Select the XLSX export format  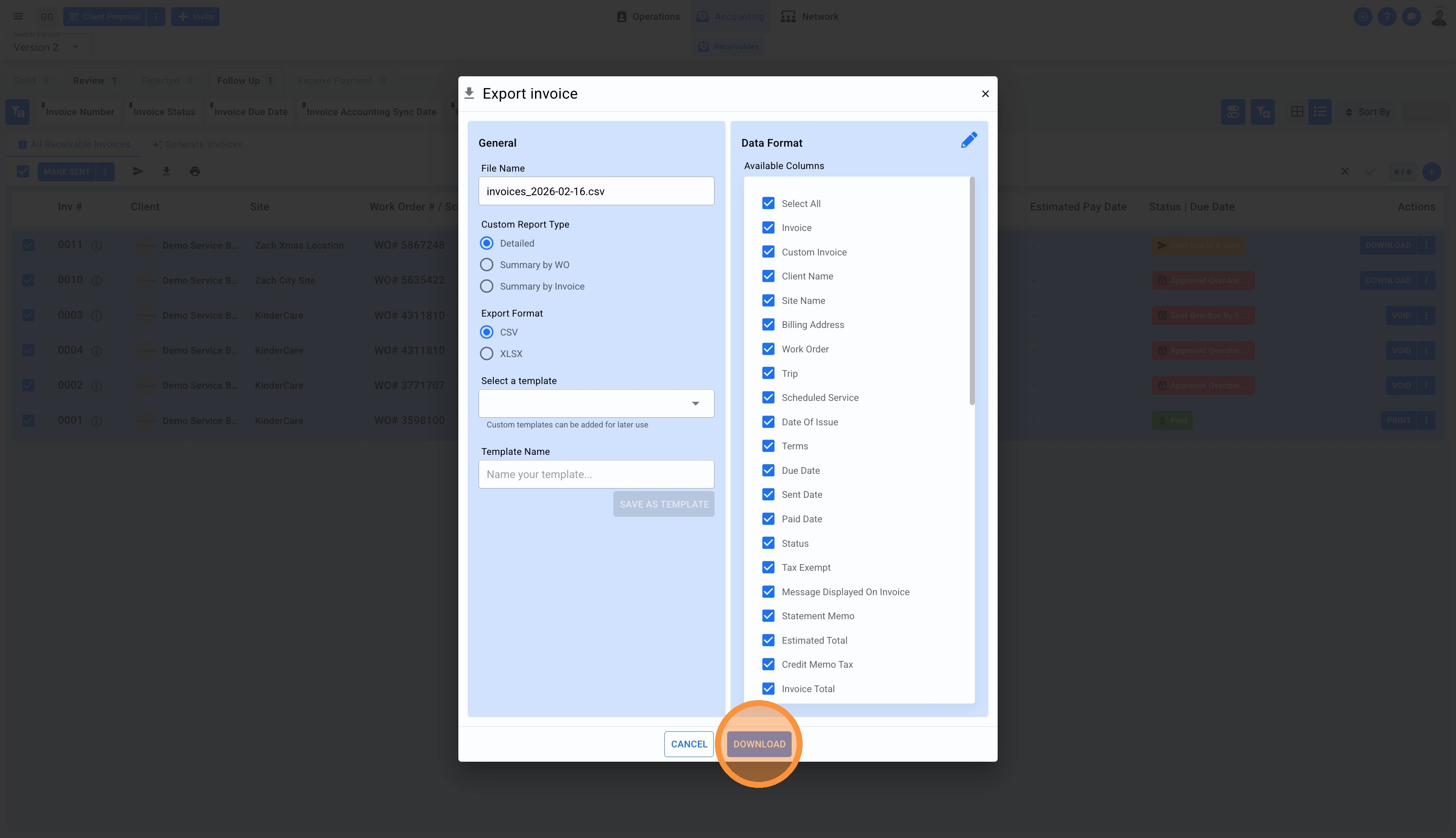tap(487, 354)
